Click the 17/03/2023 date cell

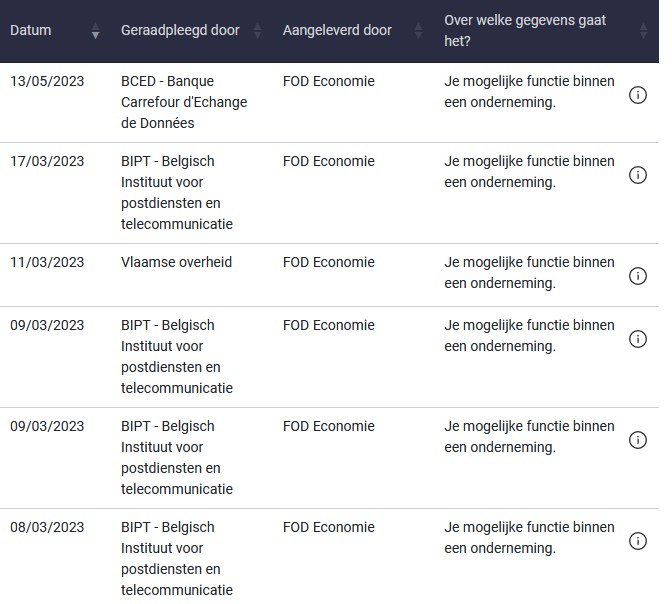pos(47,161)
